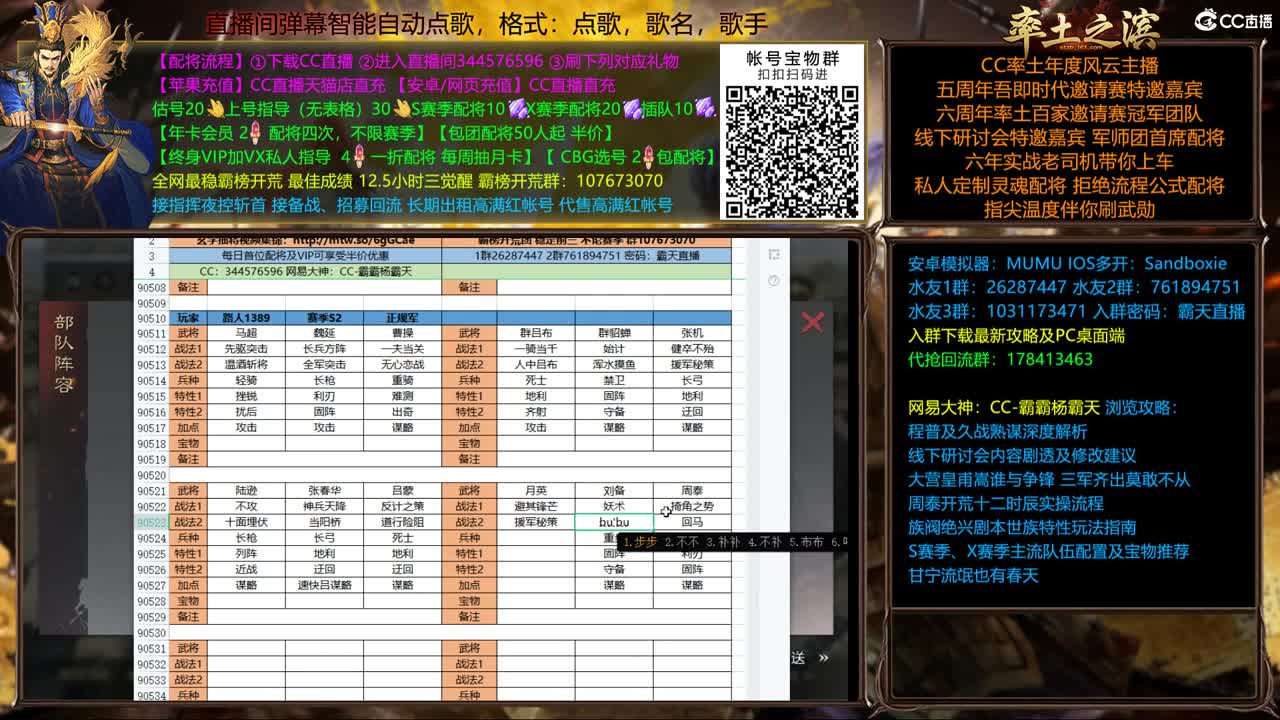The height and width of the screenshot is (720, 1280).
Task: Select row header 90520
Action: (152, 476)
